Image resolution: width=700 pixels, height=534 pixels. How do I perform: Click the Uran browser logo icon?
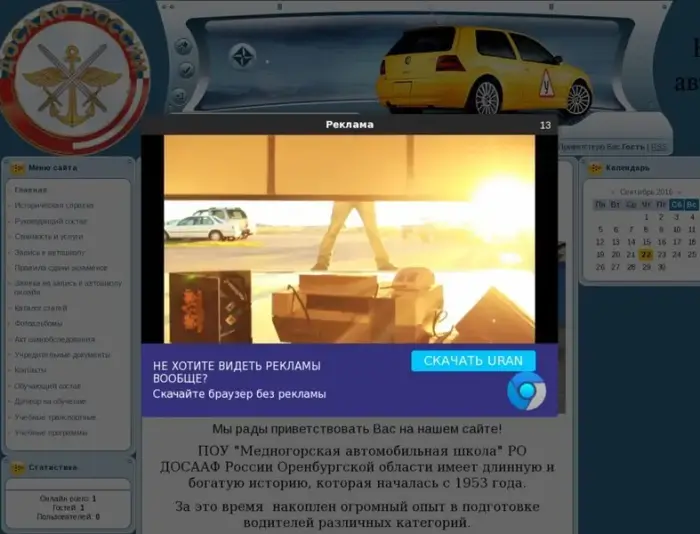[x=527, y=392]
